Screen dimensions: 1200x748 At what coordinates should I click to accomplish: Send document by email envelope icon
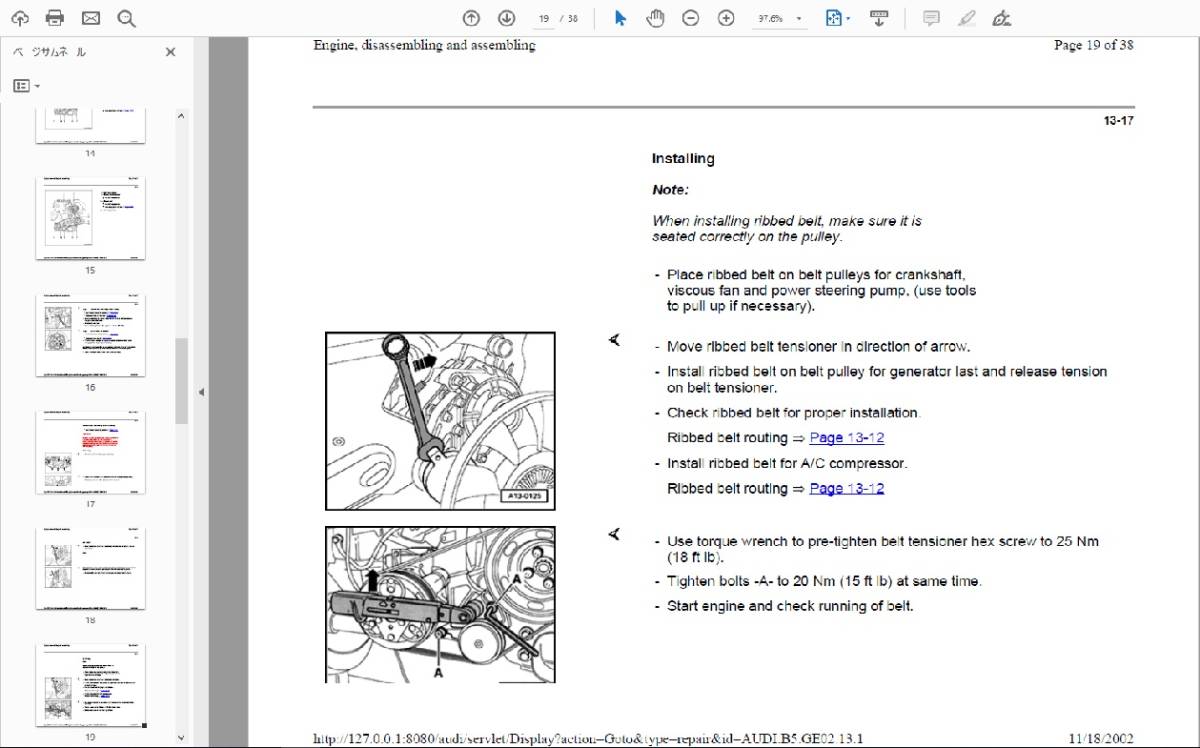click(x=91, y=18)
